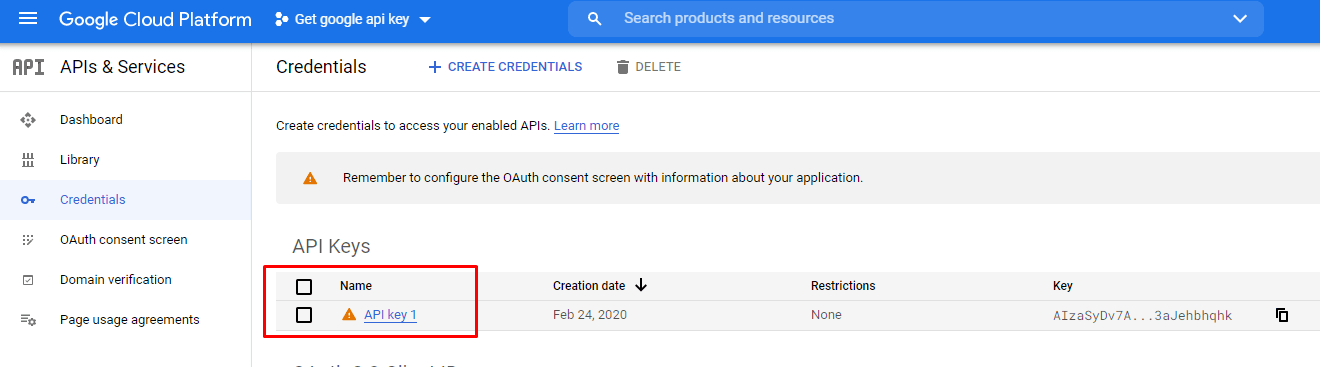
Task: Click the plus icon on Create Credentials
Action: click(x=434, y=67)
